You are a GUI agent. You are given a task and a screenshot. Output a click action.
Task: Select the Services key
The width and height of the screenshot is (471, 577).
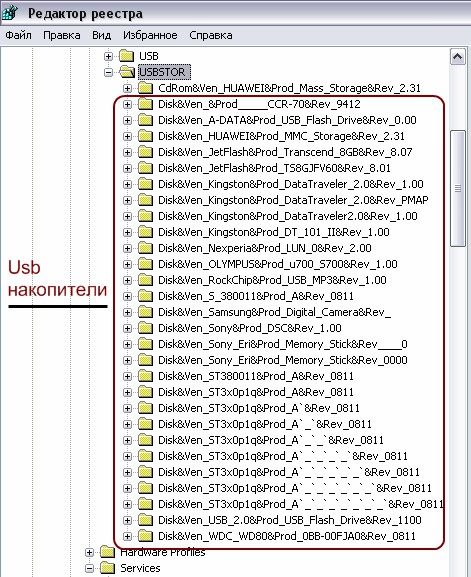pyautogui.click(x=140, y=568)
